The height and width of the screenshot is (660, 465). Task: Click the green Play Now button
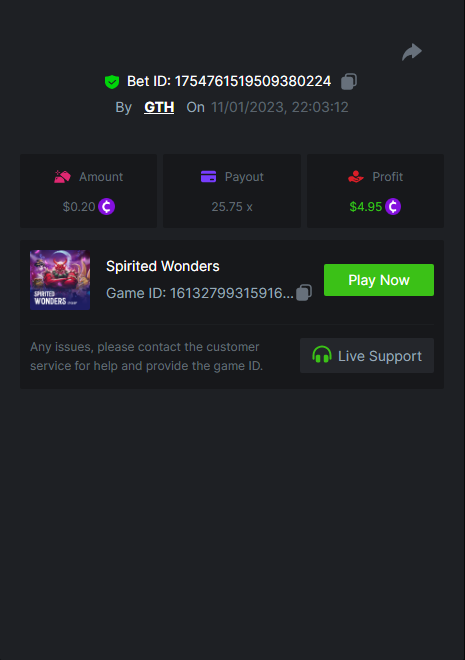point(379,280)
